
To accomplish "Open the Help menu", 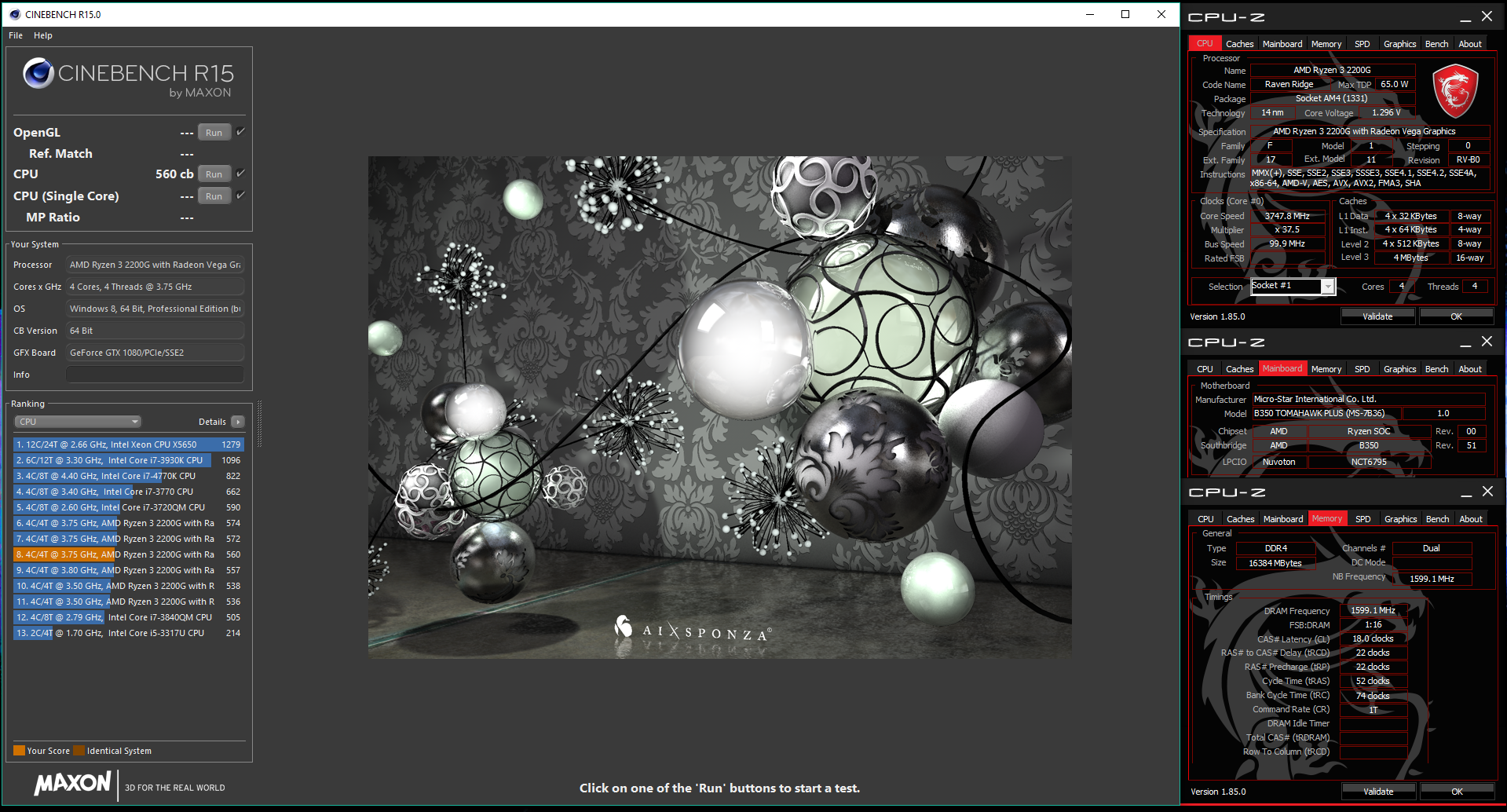I will [43, 35].
